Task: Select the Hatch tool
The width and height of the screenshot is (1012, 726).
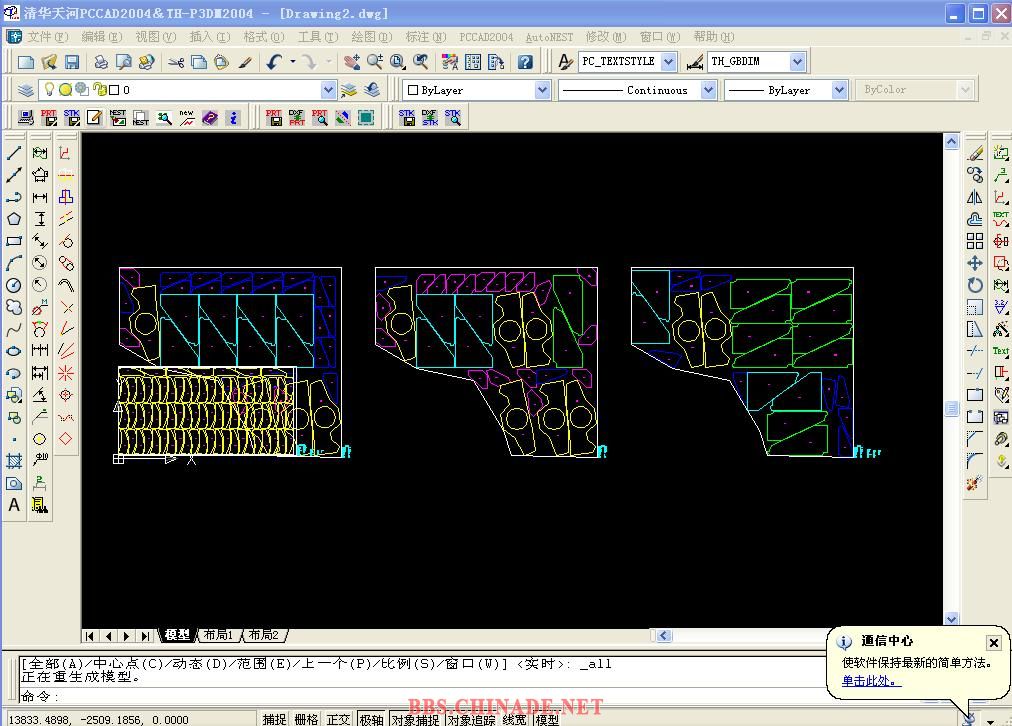Action: tap(14, 461)
